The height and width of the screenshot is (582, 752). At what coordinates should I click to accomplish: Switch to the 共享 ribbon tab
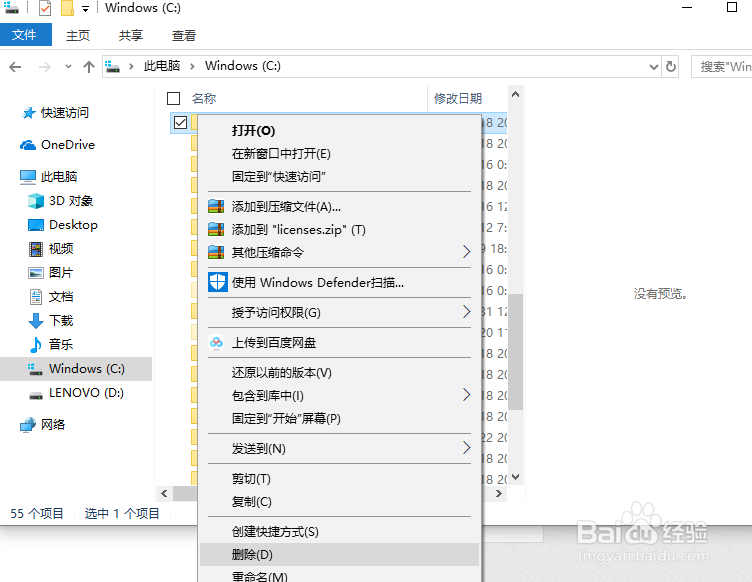point(130,35)
